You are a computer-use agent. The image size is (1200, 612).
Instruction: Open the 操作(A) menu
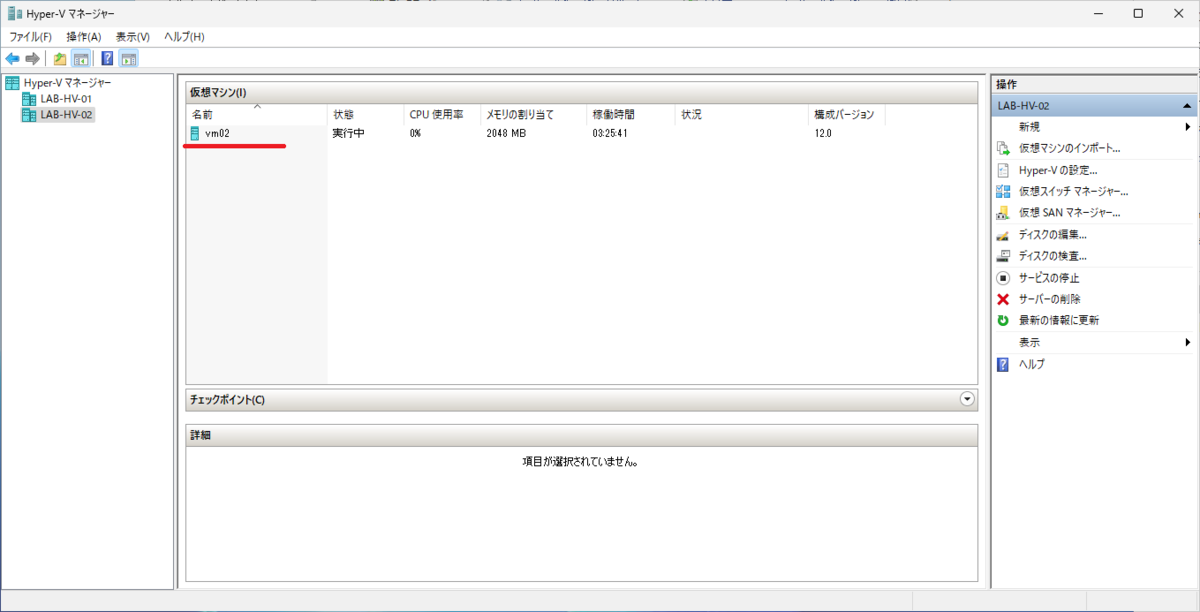83,37
